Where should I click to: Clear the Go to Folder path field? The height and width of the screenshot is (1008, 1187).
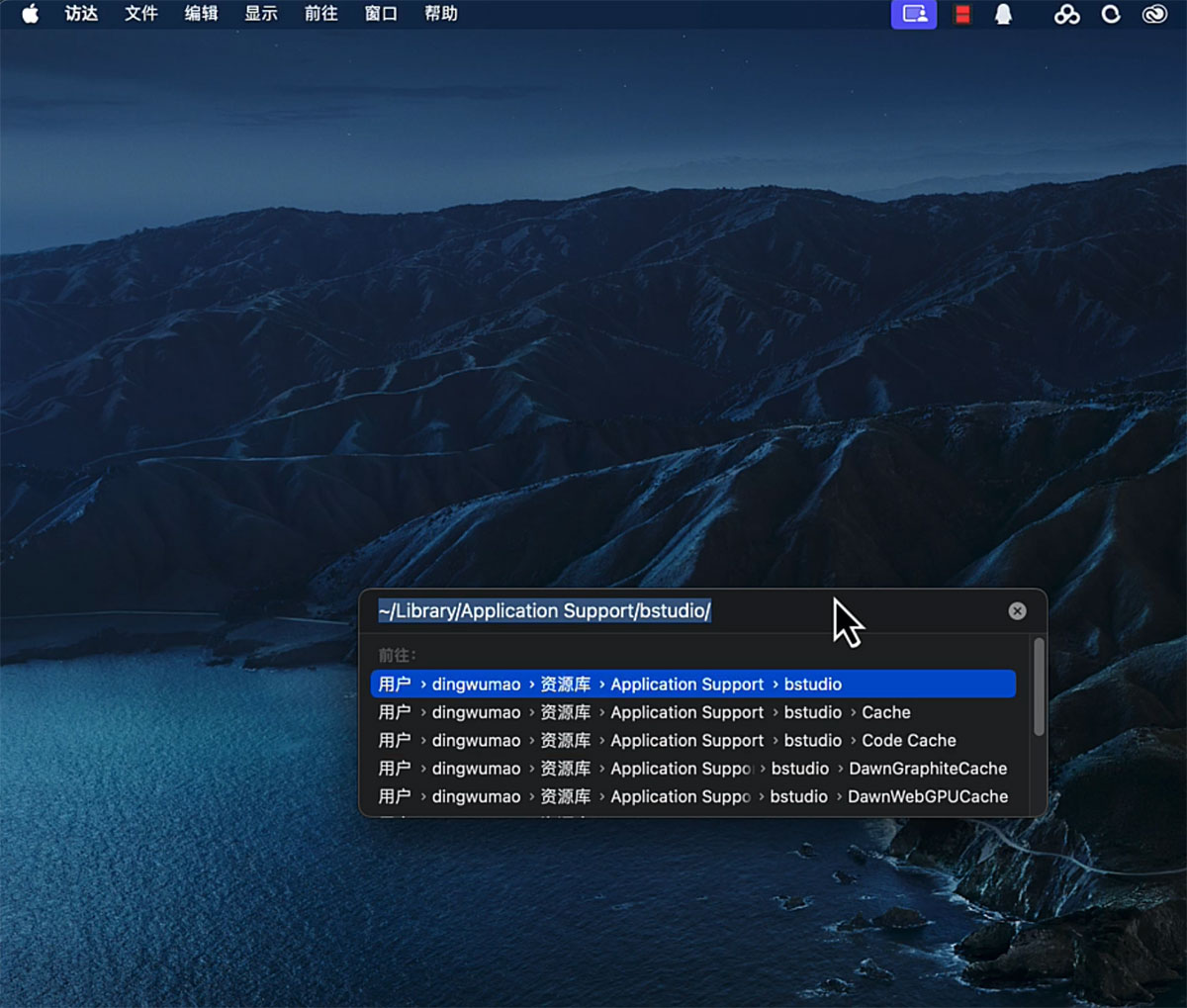[x=1017, y=611]
